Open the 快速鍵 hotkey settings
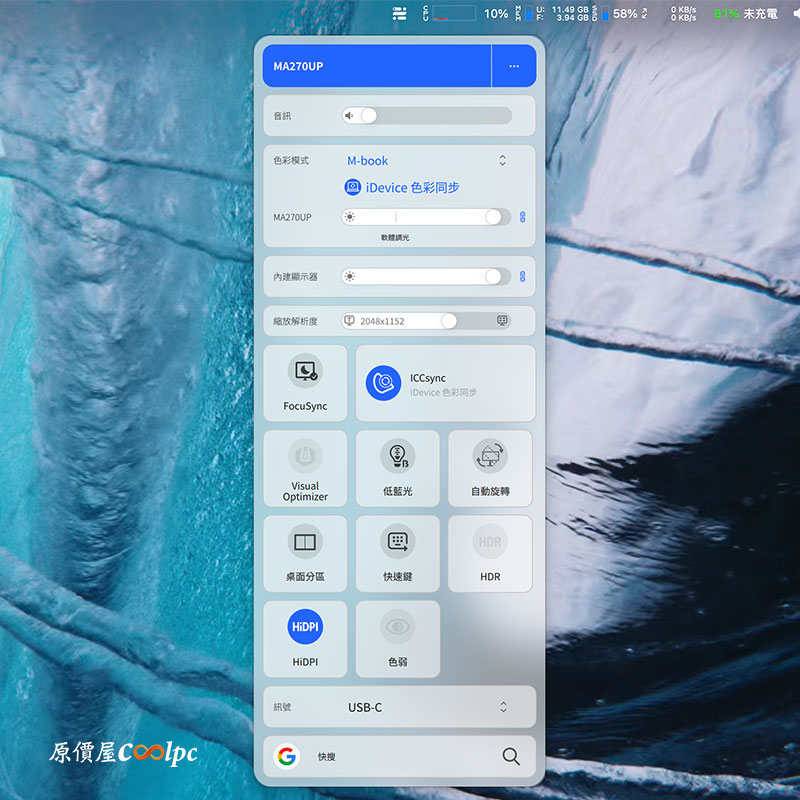800x800 pixels. coord(397,553)
